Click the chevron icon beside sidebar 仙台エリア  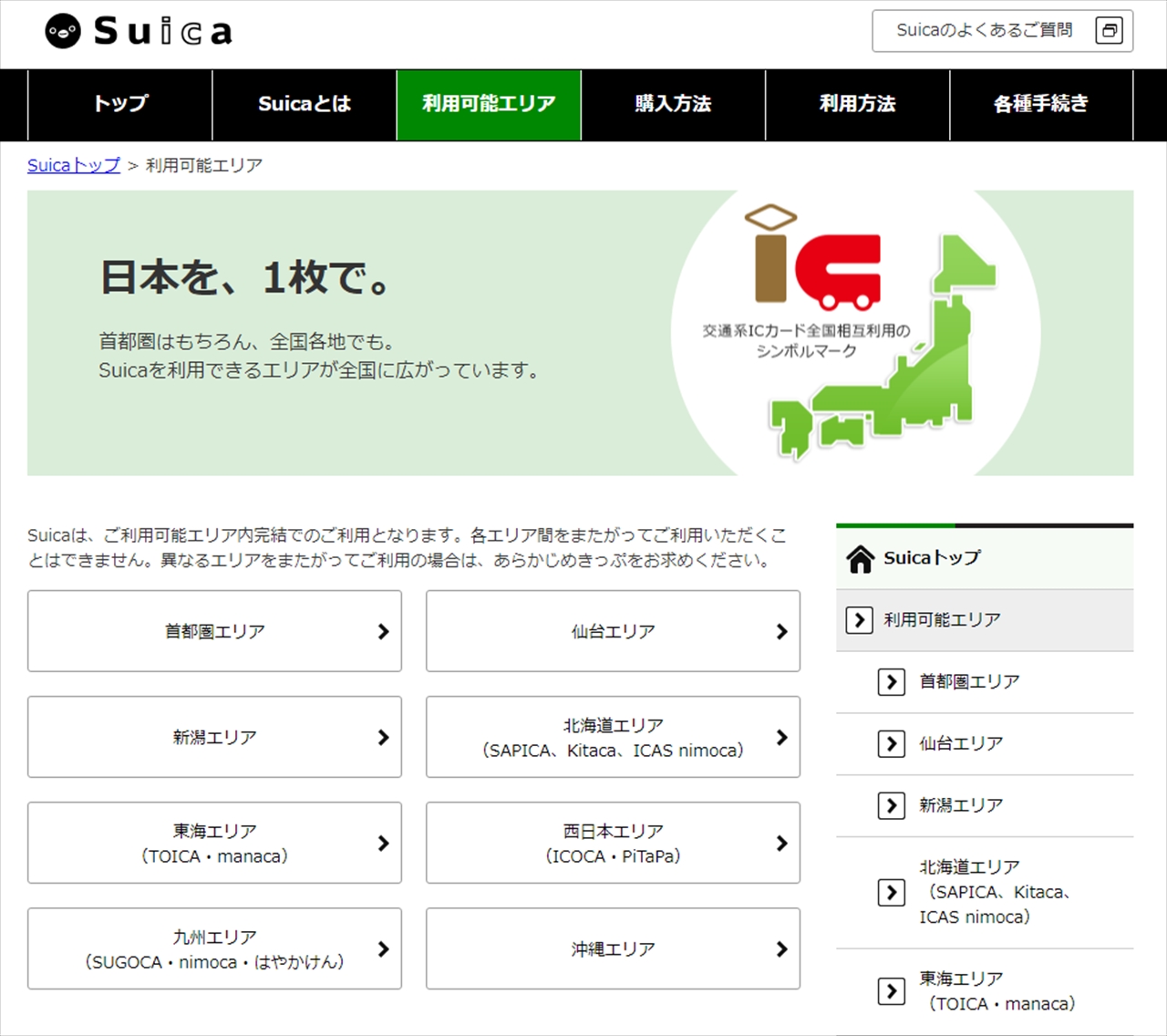pos(891,744)
